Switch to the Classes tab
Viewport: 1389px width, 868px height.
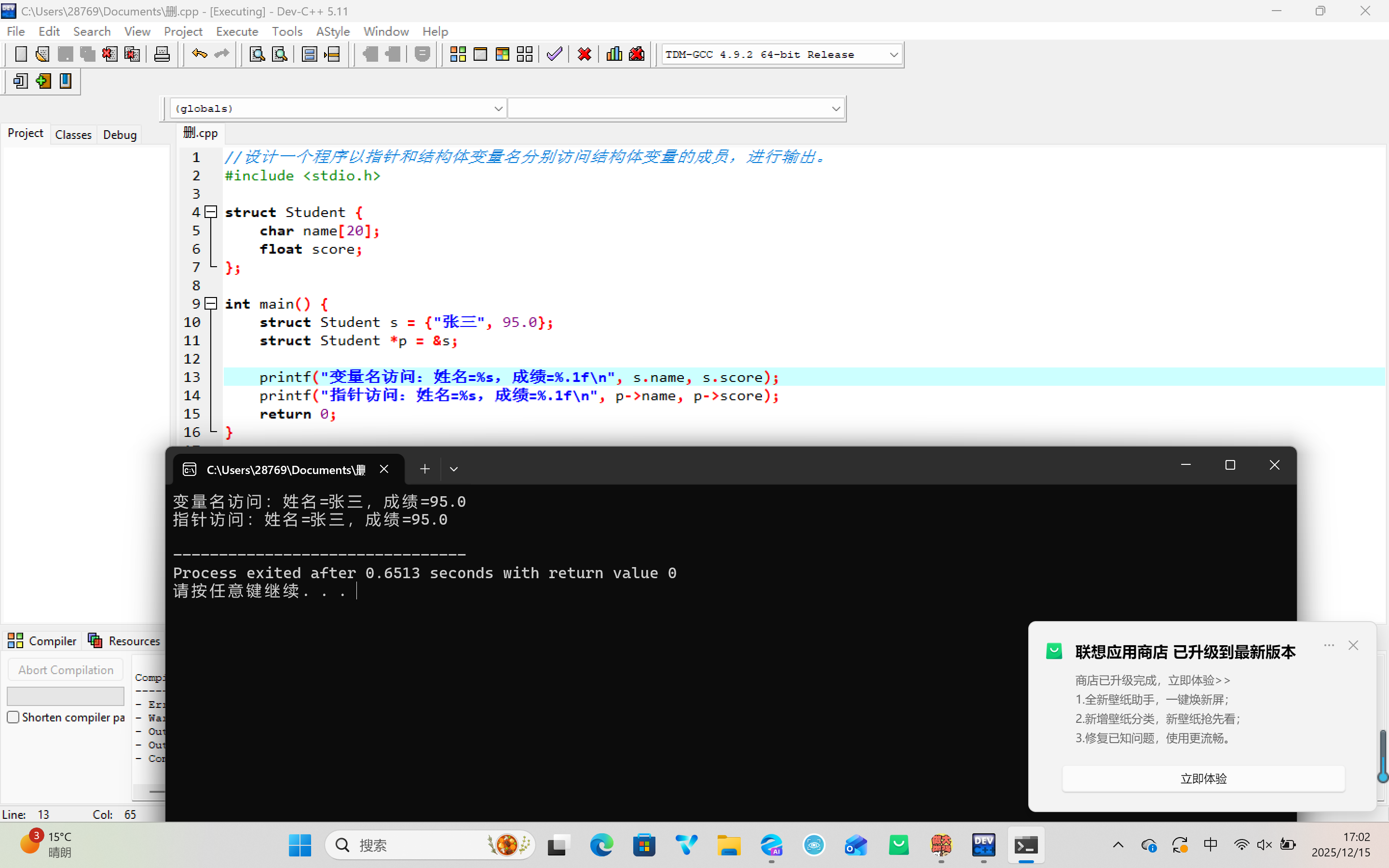(x=73, y=135)
